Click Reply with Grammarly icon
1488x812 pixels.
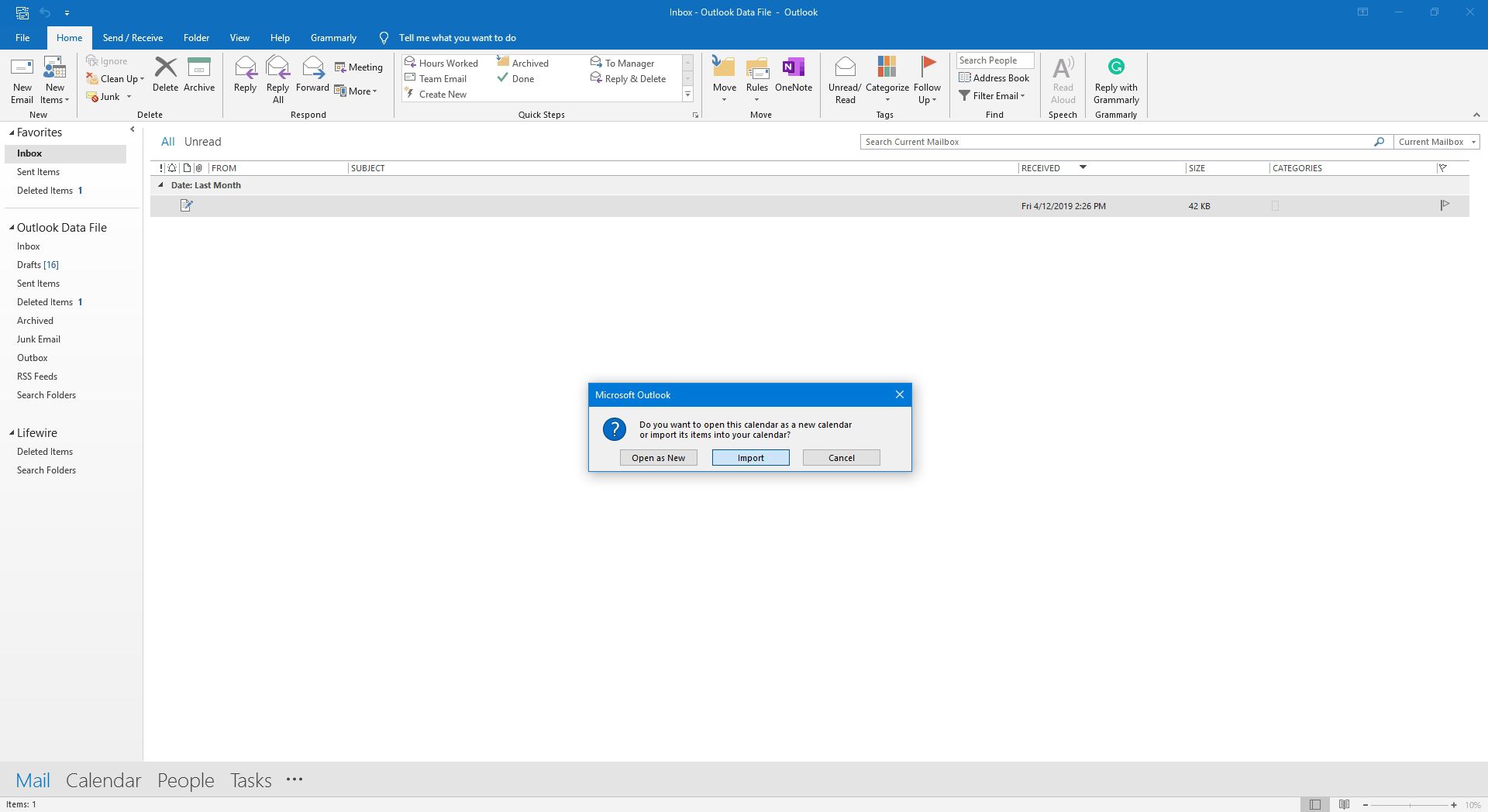click(1116, 80)
